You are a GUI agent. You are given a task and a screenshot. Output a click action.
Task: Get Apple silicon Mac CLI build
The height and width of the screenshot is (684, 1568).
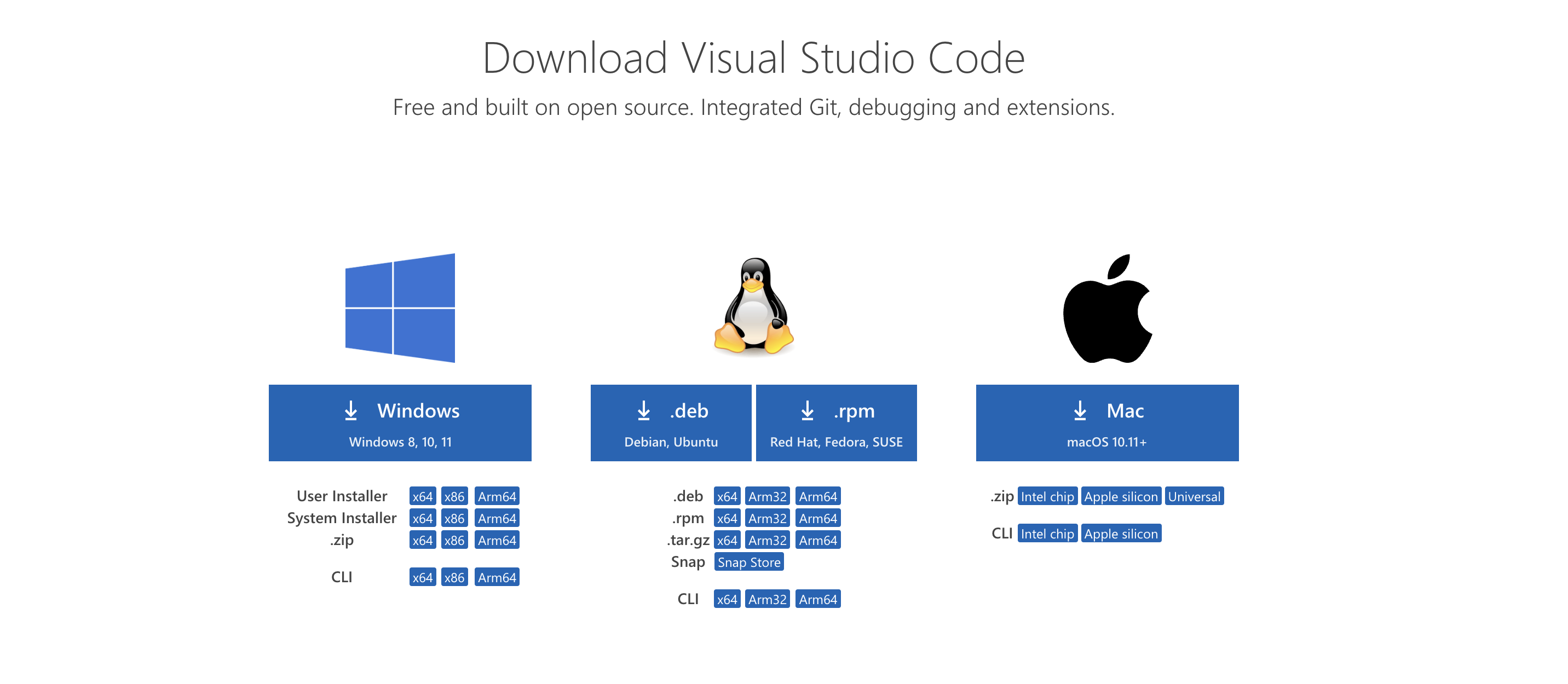click(x=1121, y=534)
